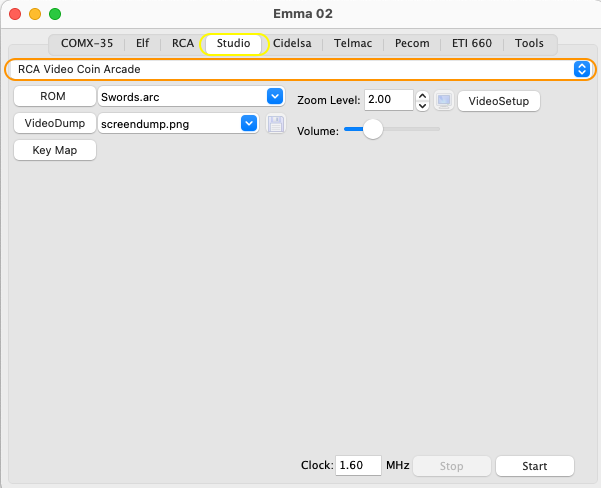Click the Clock 1.60 MHz field
The height and width of the screenshot is (488, 601).
(x=358, y=465)
